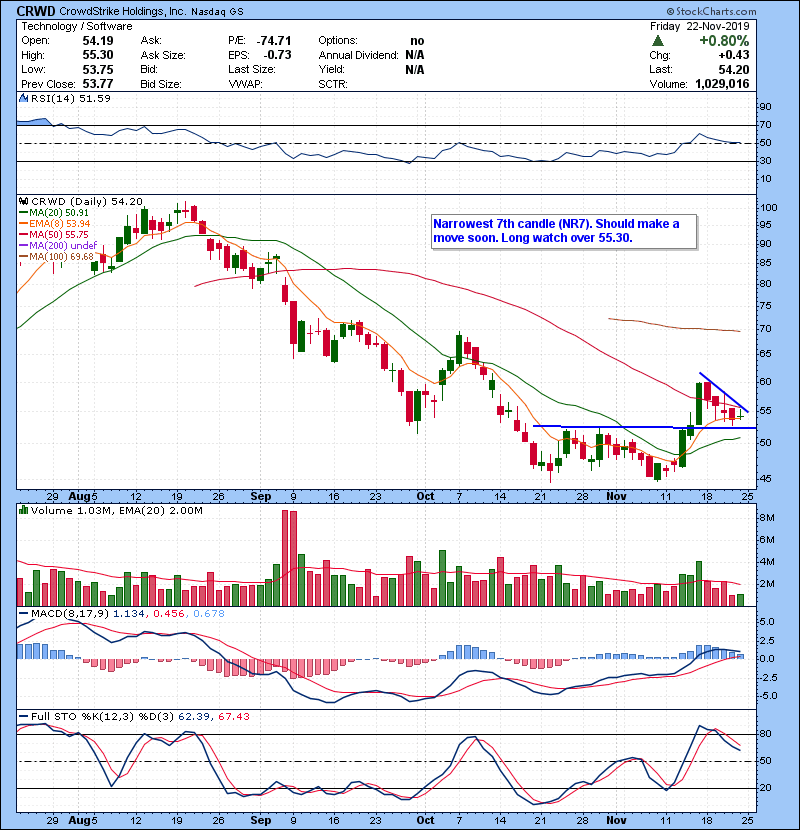The image size is (800, 830).
Task: Click the Technology / Software sector label
Action: coord(77,26)
